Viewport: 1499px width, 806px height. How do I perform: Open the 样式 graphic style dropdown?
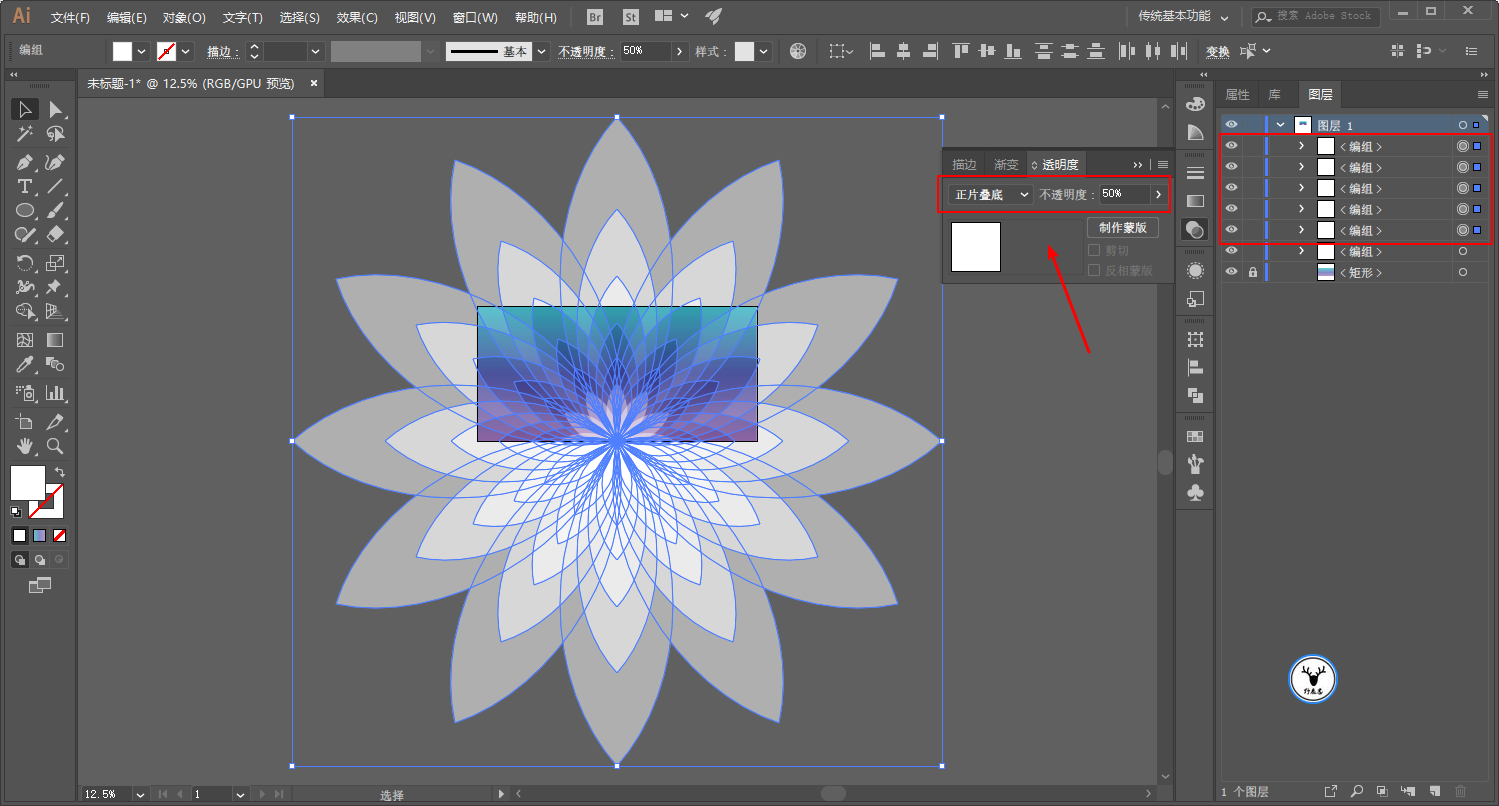pos(764,51)
